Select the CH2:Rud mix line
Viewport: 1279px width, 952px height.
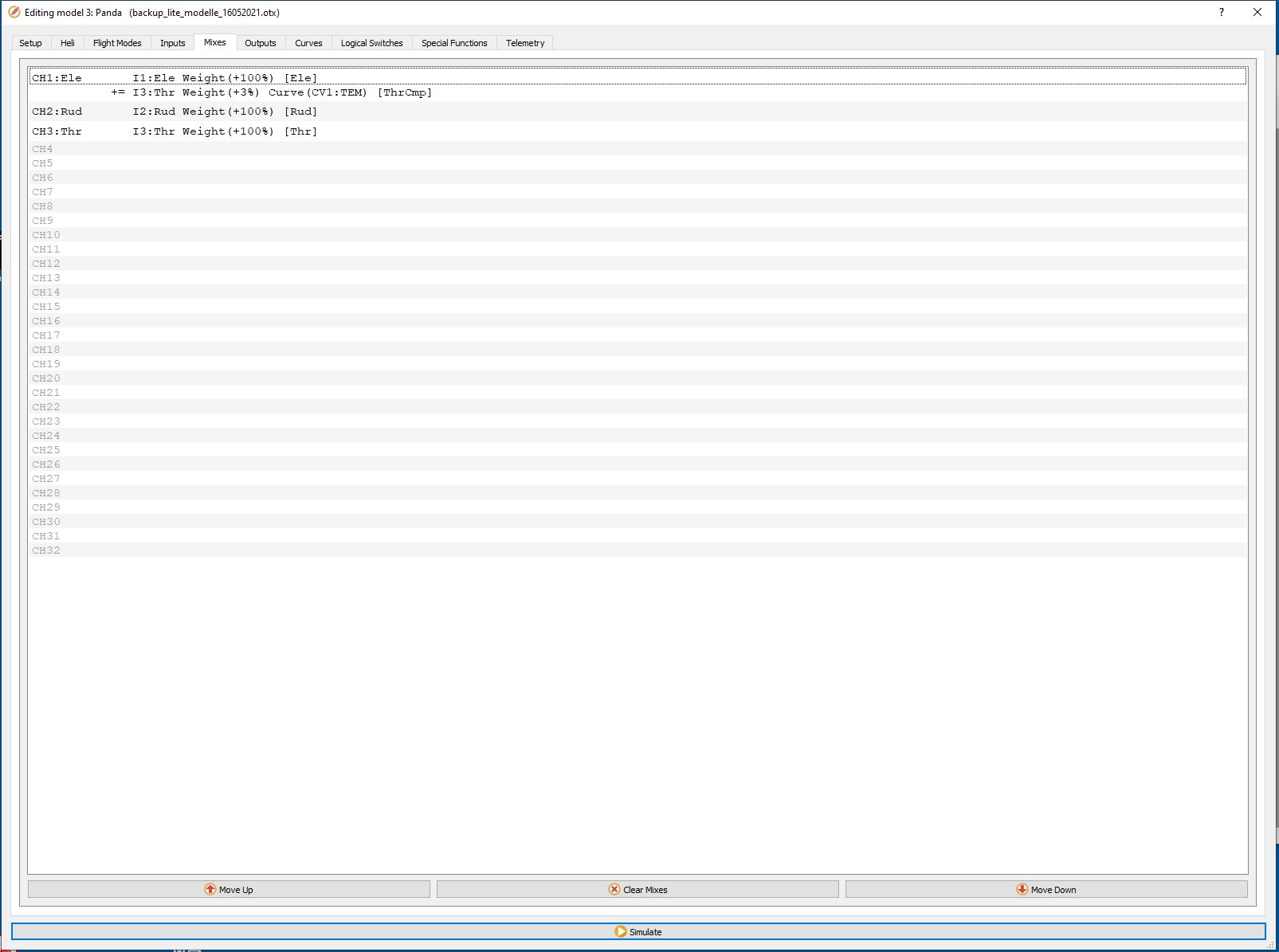(638, 112)
